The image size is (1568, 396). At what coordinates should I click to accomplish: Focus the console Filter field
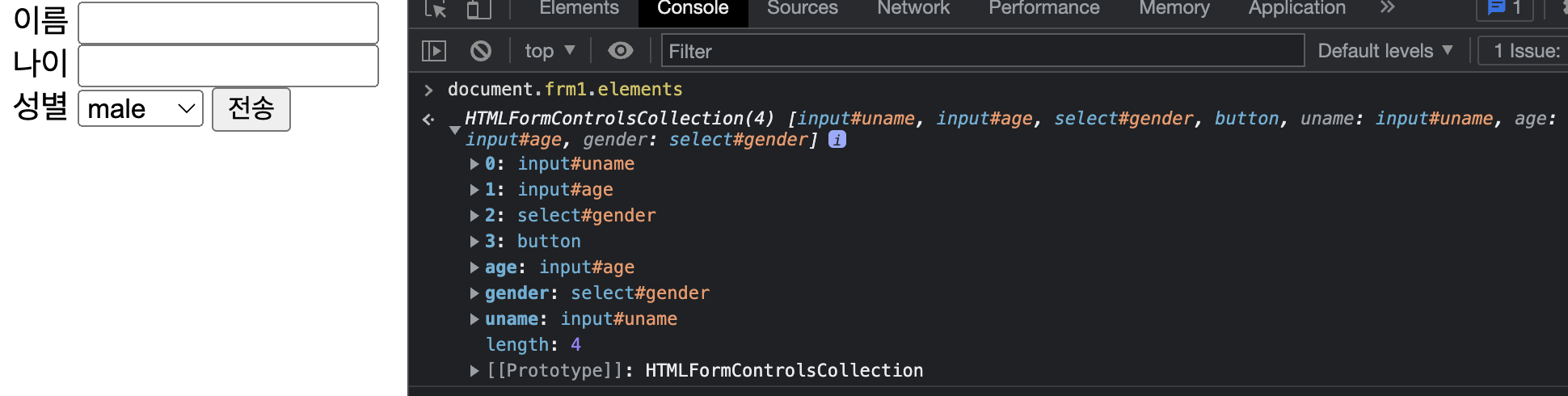pos(983,51)
